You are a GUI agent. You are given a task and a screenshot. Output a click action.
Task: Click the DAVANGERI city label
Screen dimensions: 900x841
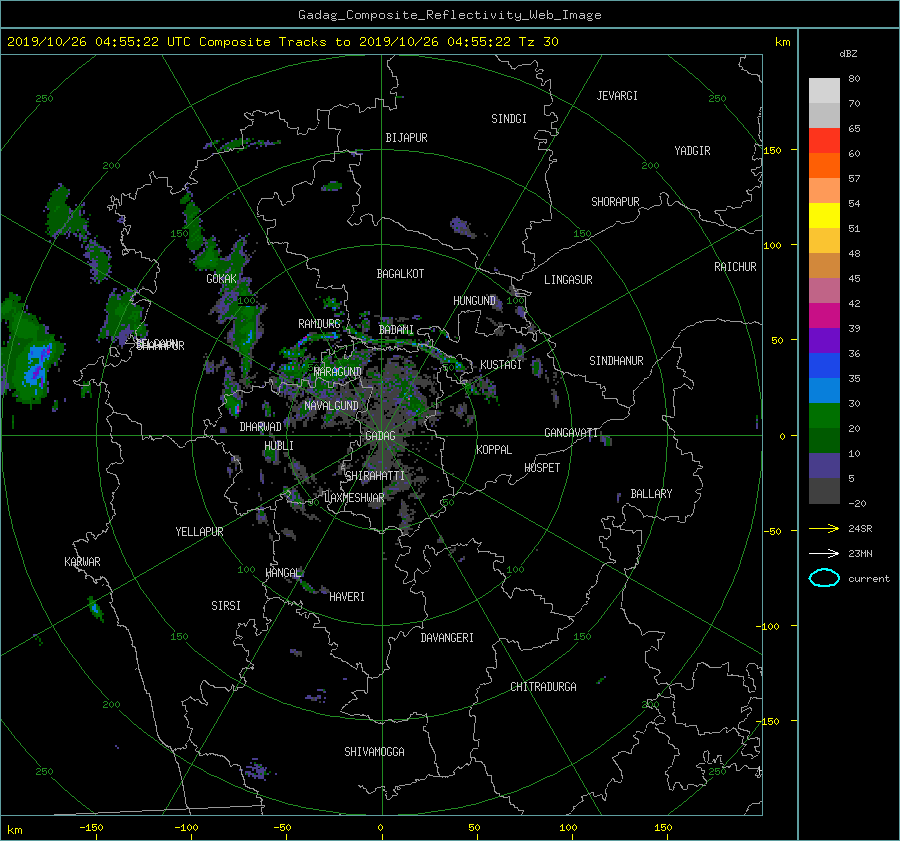[447, 638]
